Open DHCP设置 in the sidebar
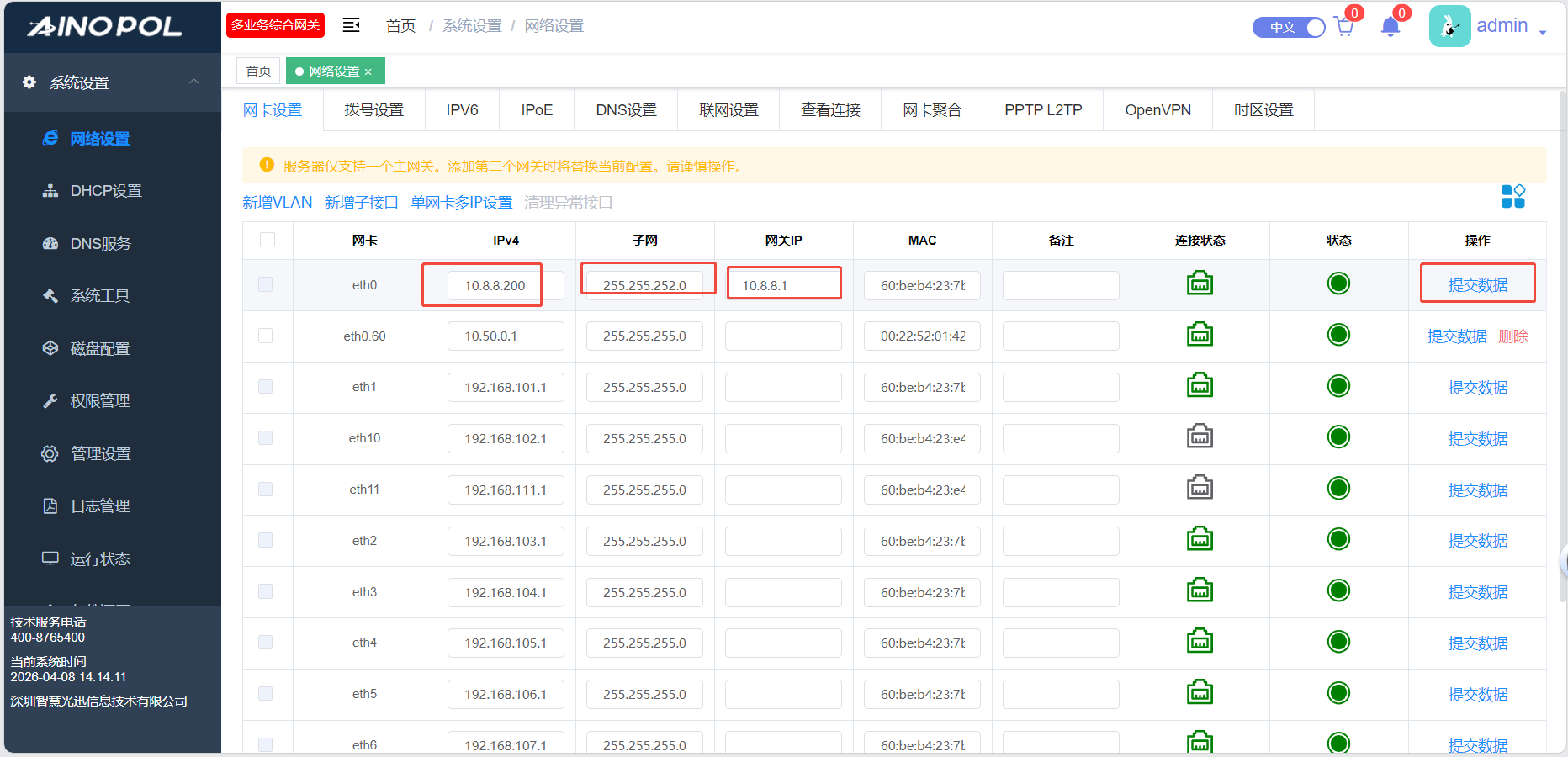The width and height of the screenshot is (1568, 757). coord(106,191)
